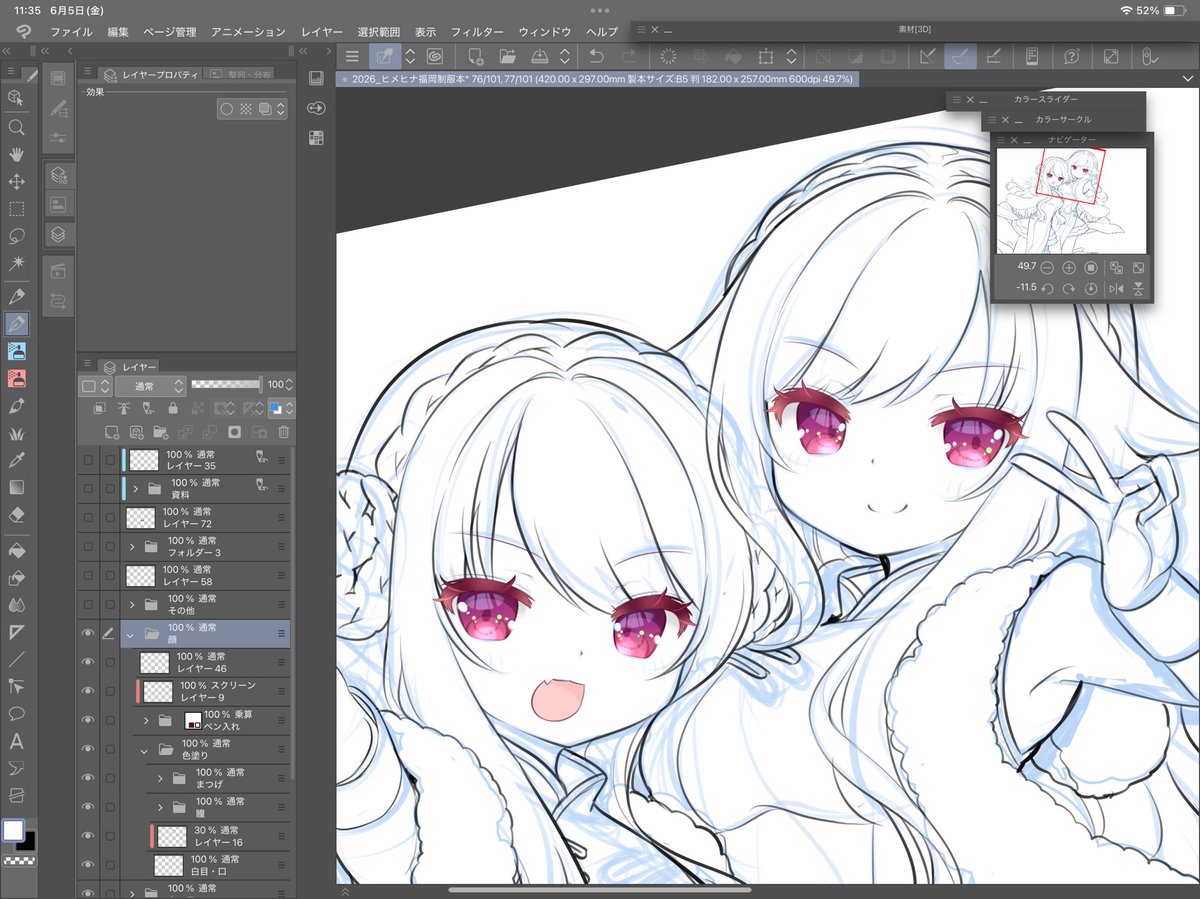Expand the まつげ folder

(x=161, y=778)
